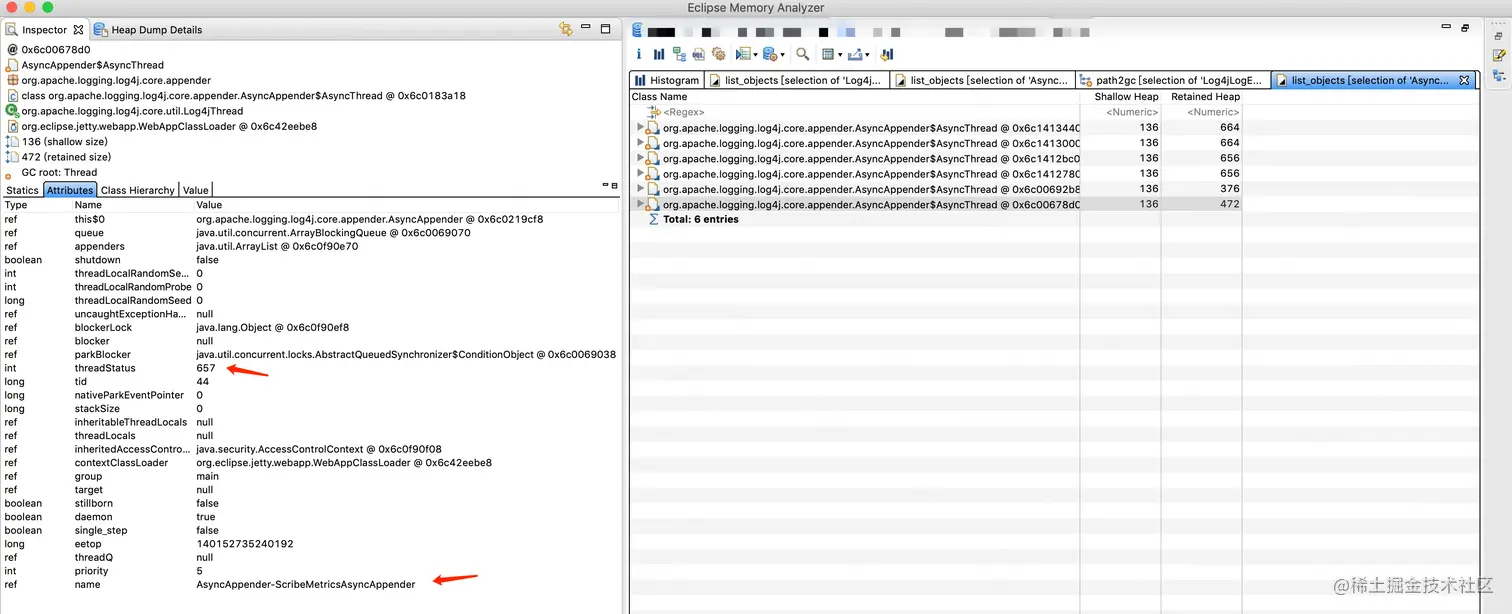The image size is (1512, 614).
Task: Expand the AsyncThread @ 0x6c00692b8 row
Action: [640, 188]
